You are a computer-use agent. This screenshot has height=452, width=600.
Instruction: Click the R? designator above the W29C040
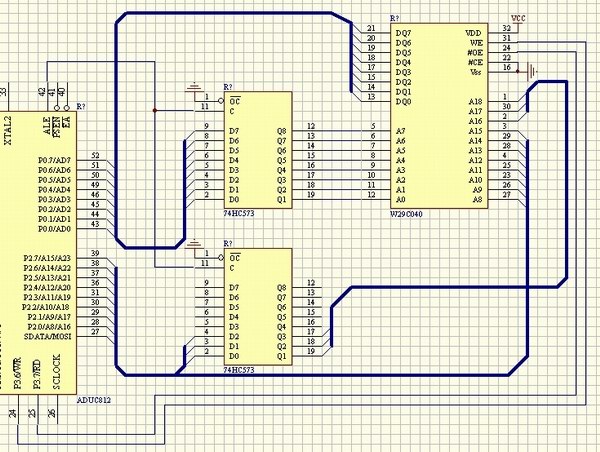coord(395,18)
